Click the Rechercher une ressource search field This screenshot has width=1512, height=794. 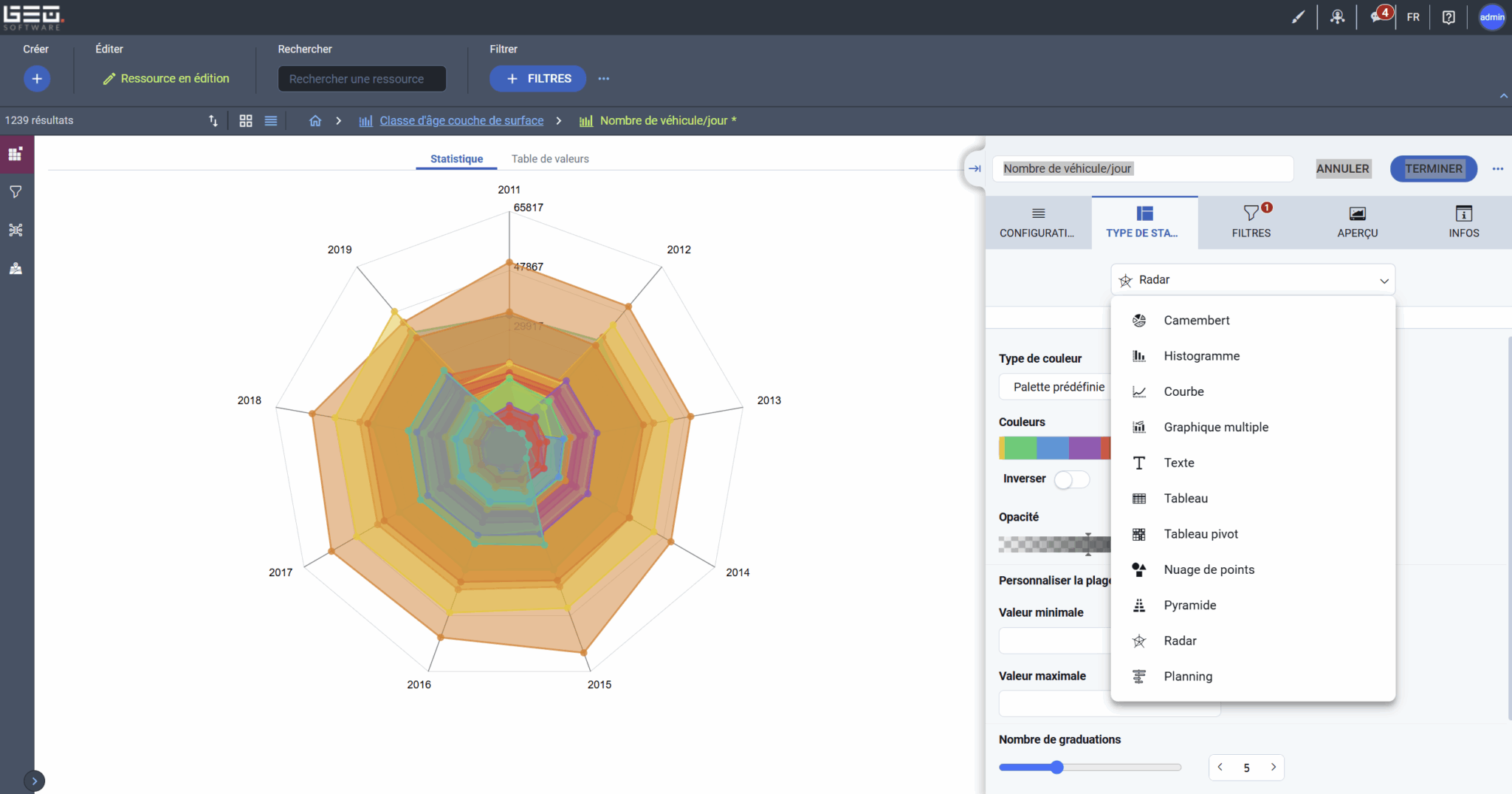coord(362,79)
